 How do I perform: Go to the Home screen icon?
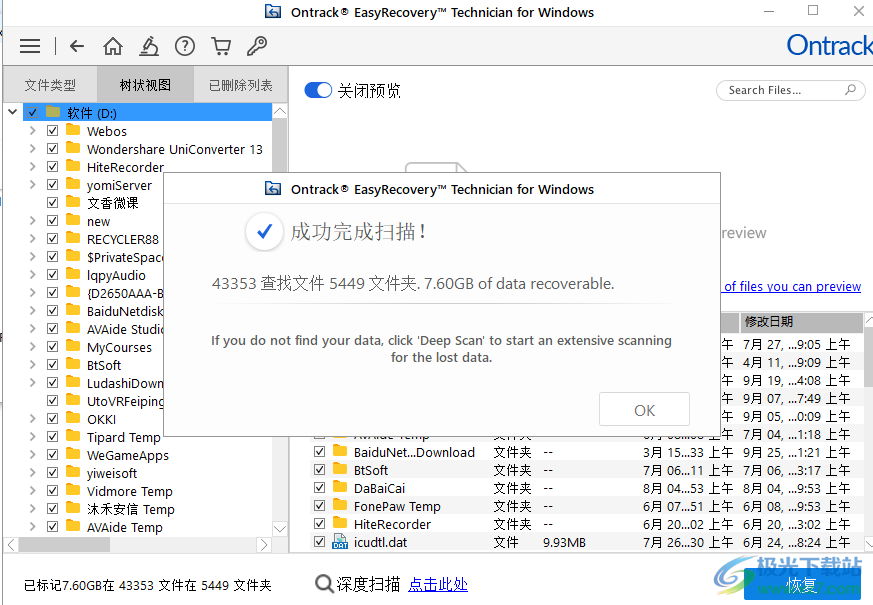(113, 46)
